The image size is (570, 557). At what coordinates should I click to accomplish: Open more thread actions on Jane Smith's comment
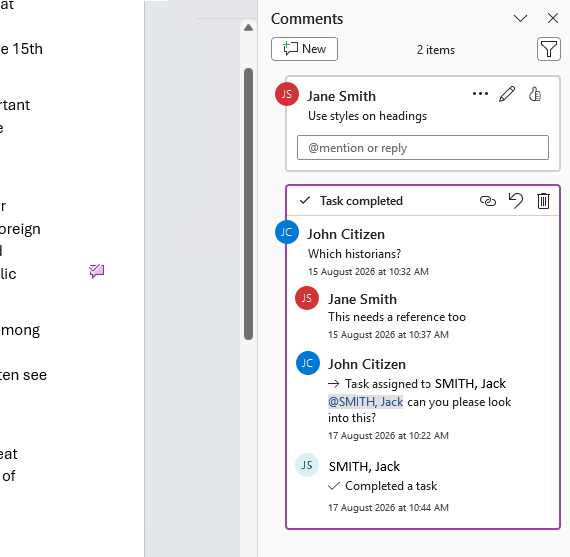(480, 94)
